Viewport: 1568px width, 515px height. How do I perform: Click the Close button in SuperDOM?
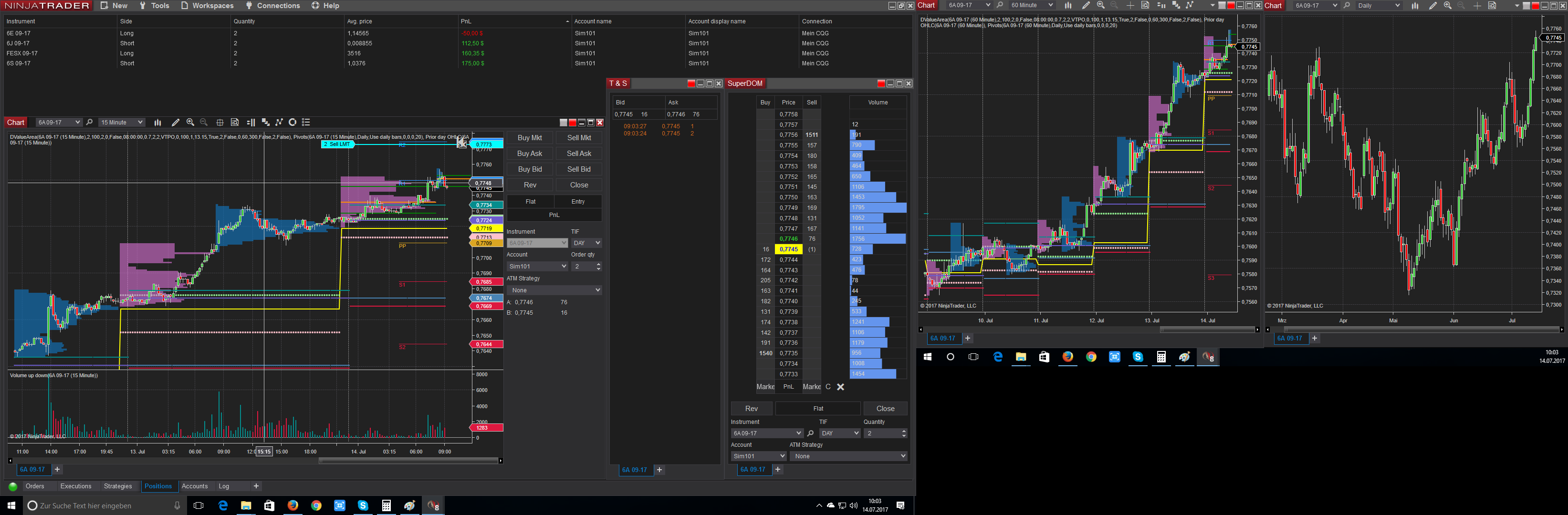(x=885, y=409)
